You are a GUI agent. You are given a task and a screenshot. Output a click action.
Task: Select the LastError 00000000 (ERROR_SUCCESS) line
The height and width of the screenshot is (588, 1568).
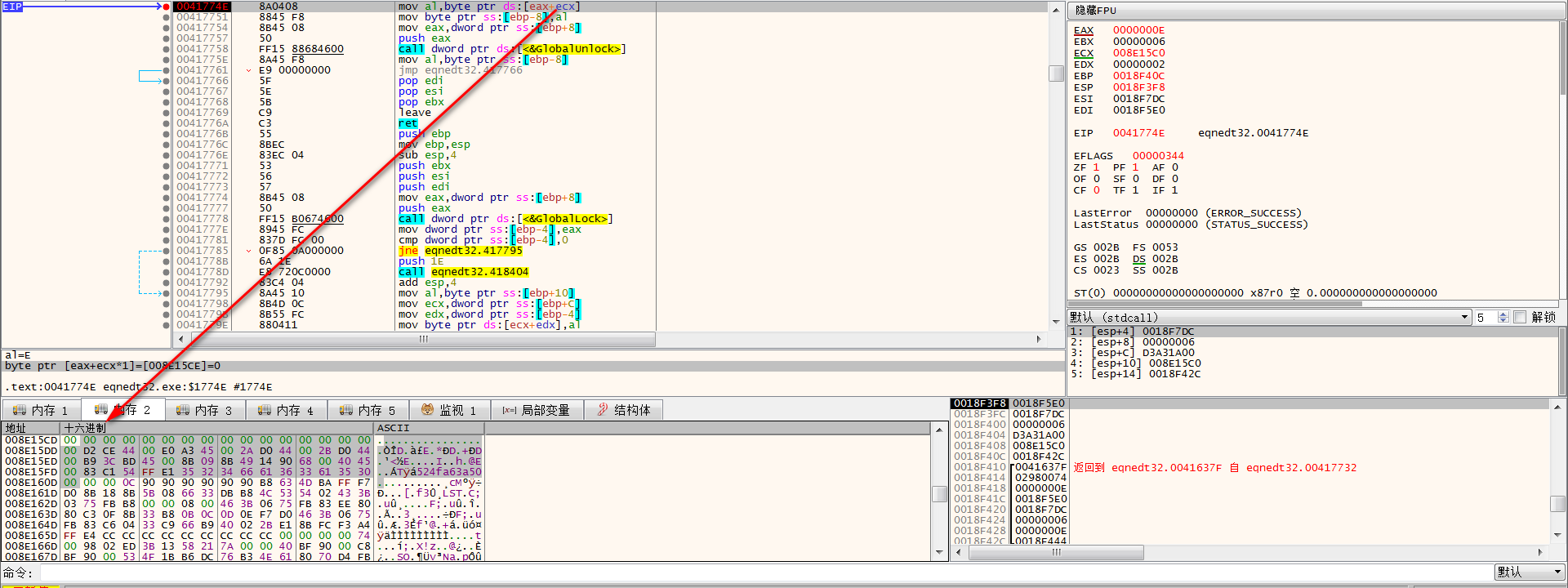1187,213
